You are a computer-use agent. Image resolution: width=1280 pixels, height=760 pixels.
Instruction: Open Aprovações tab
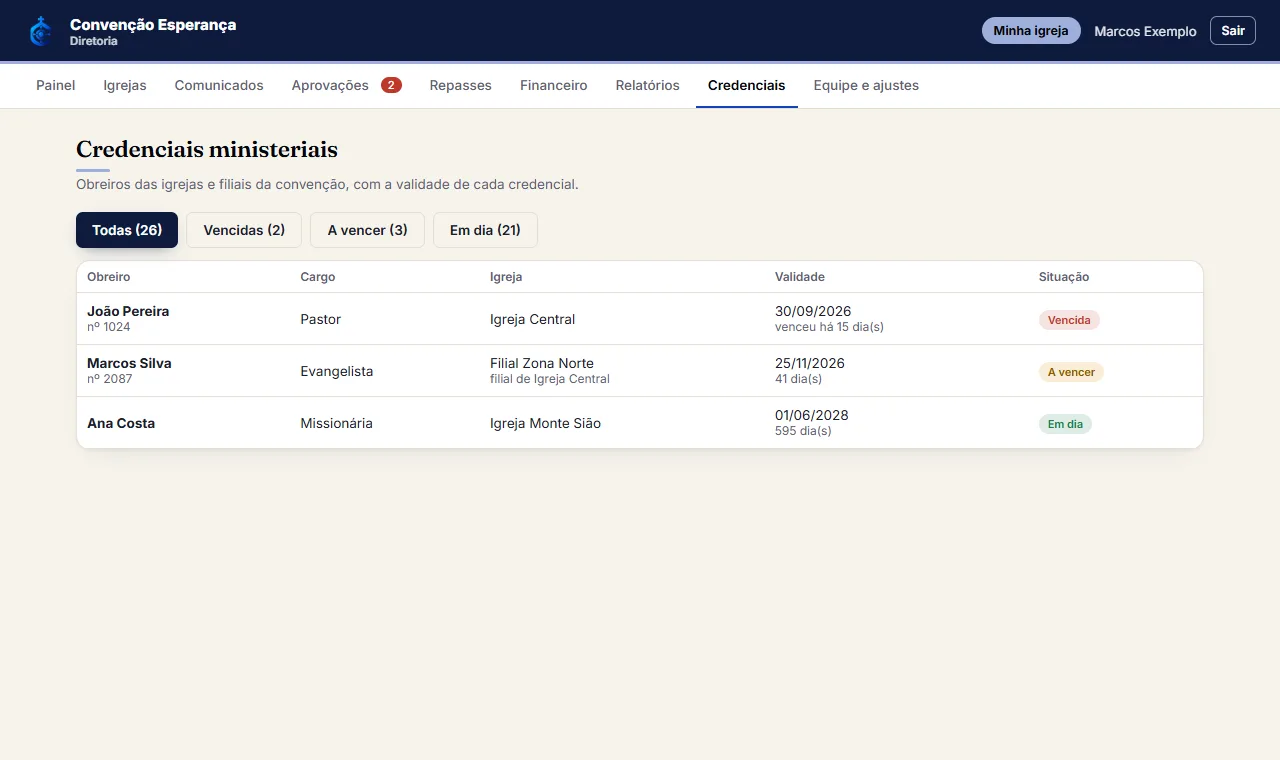coord(346,85)
